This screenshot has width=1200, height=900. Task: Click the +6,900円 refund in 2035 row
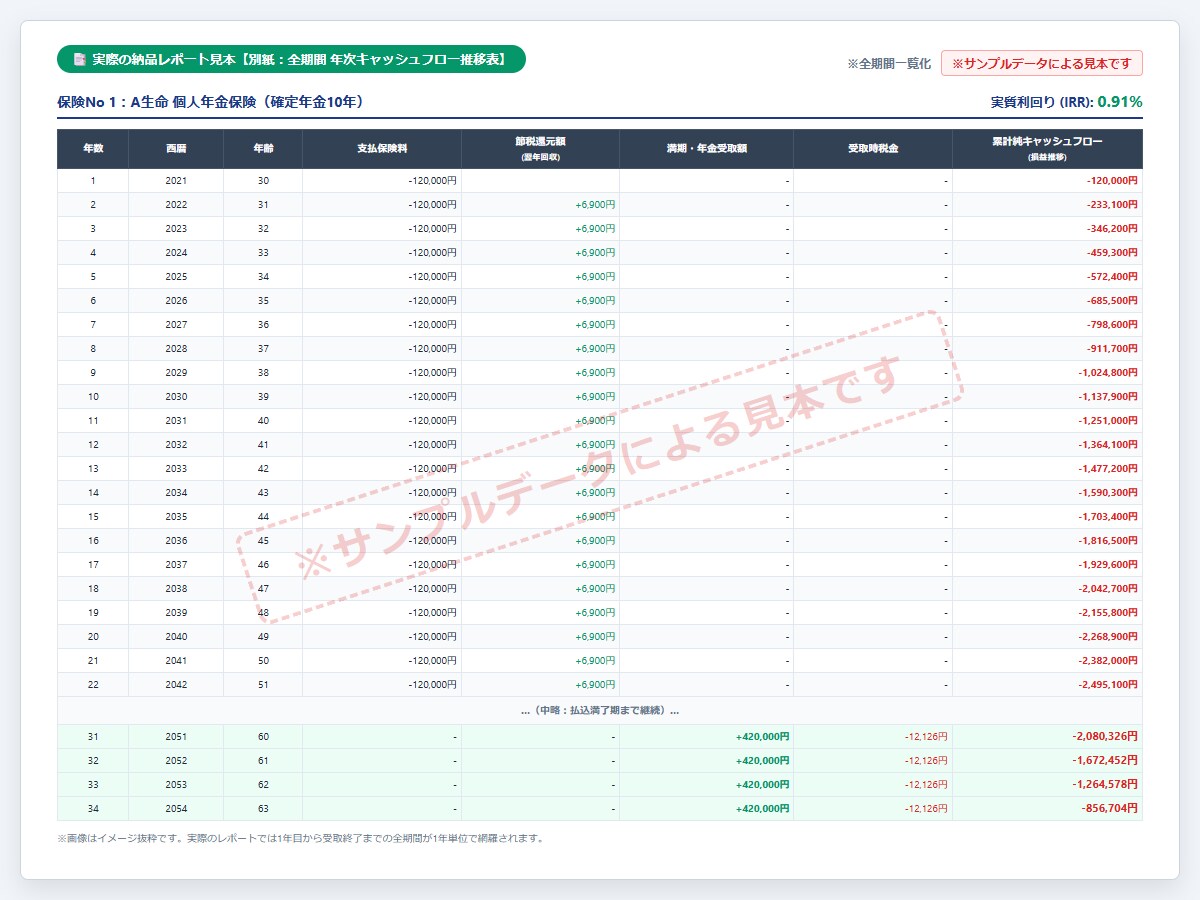tap(596, 517)
